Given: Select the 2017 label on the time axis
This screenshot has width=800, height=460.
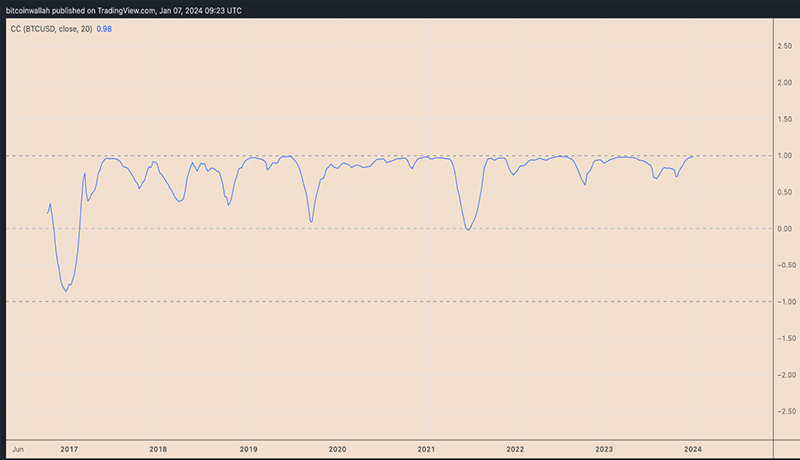Looking at the screenshot, I should [x=69, y=449].
